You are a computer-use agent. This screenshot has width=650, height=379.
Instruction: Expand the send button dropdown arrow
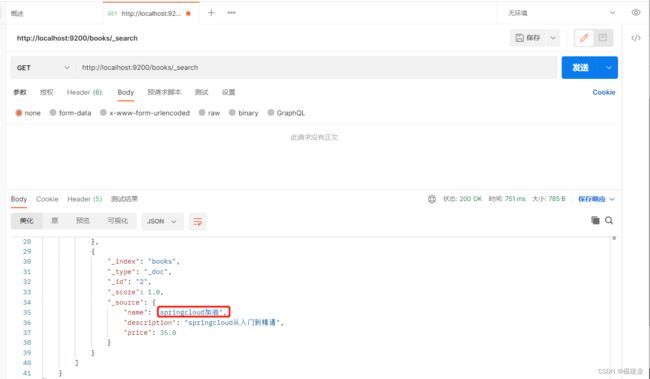point(609,68)
